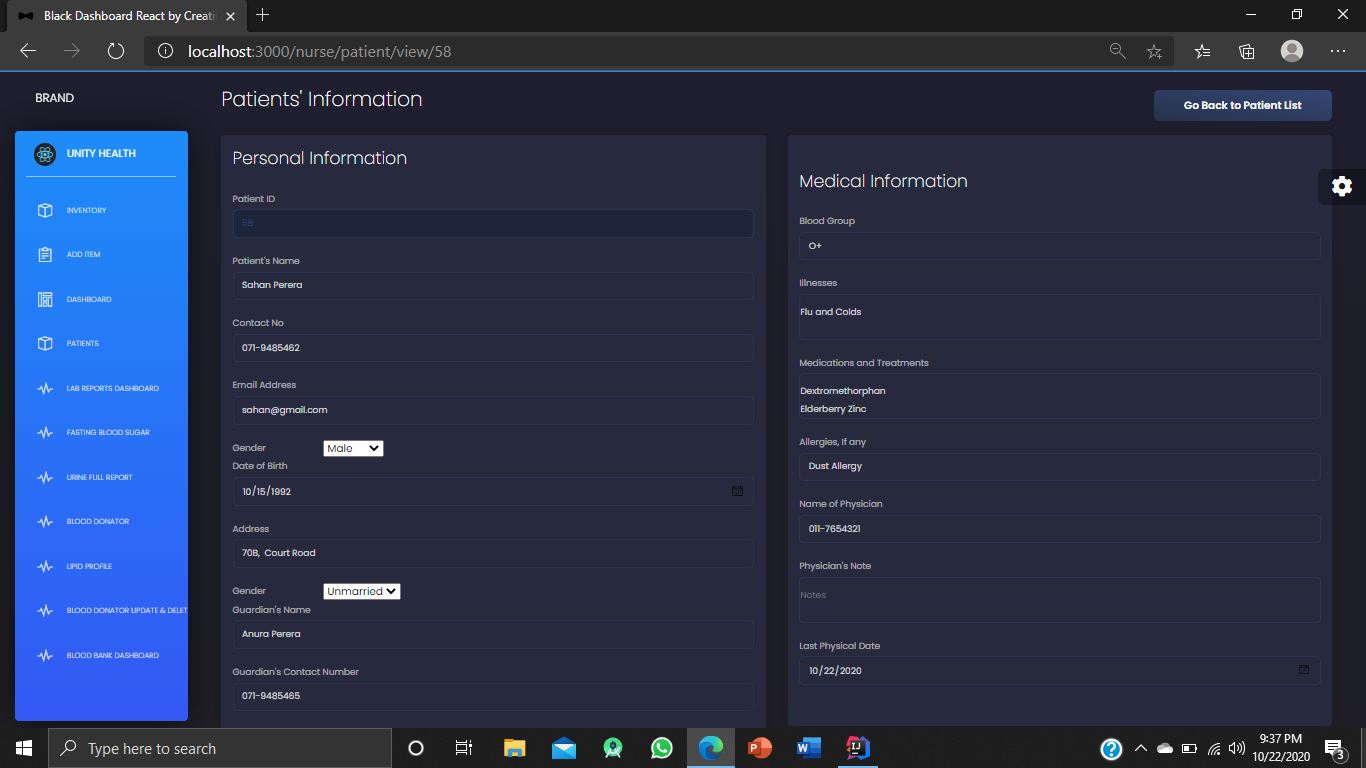
Task: Select the Black Dashboard React browser tab
Action: [127, 16]
